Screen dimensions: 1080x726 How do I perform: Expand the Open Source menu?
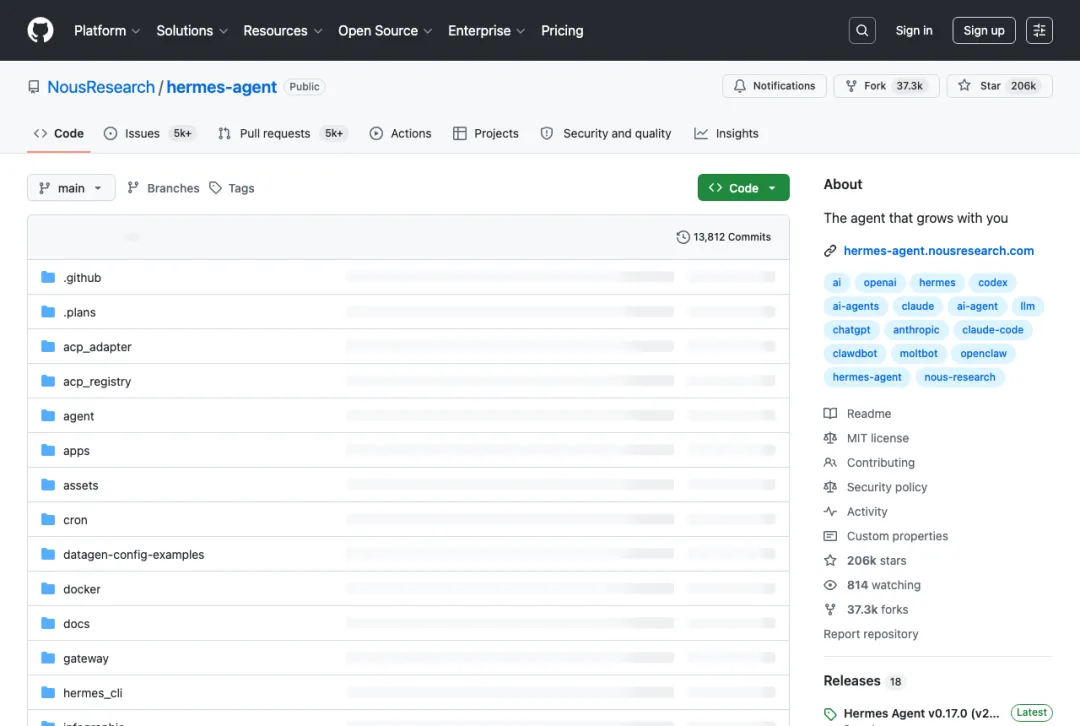(385, 31)
